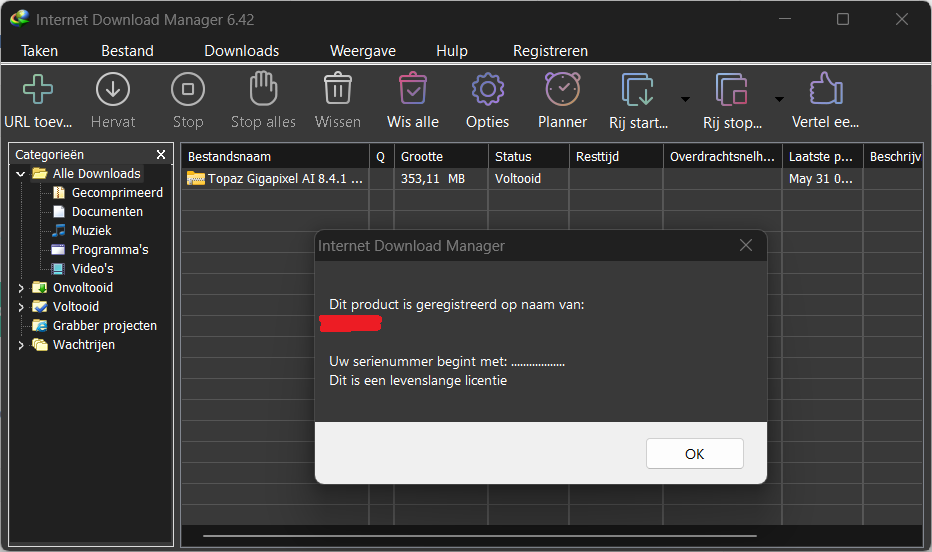
Task: Click OK in the registration dialog
Action: coord(694,454)
